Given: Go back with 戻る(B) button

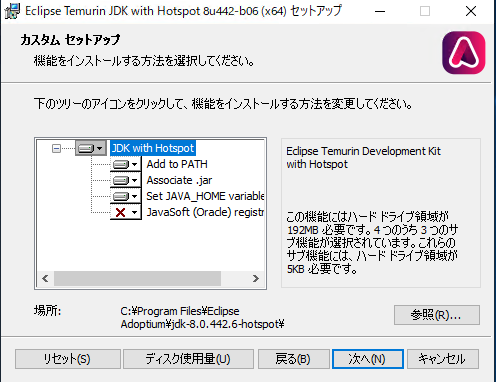Looking at the screenshot, I should [294, 359].
